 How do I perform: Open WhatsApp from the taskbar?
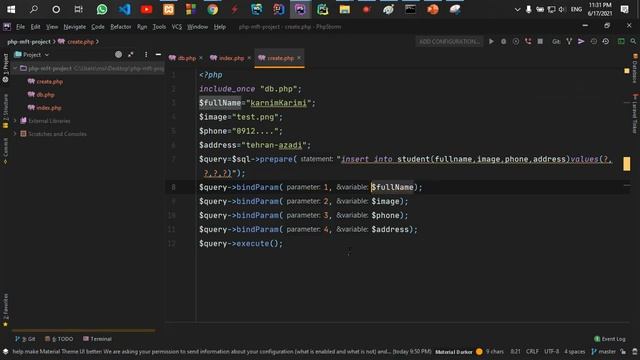click(x=102, y=9)
